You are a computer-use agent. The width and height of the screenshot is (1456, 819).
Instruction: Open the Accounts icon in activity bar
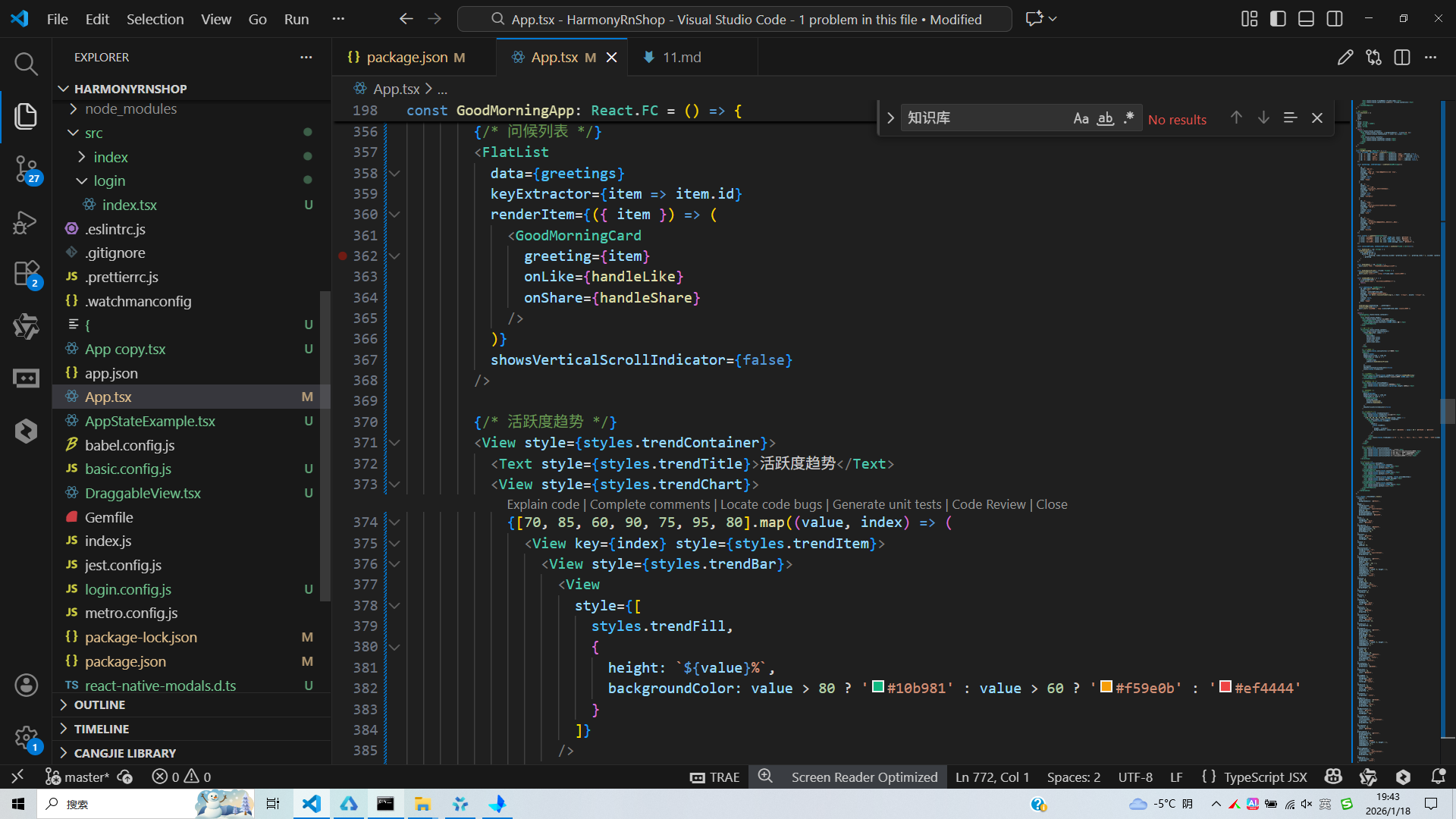pyautogui.click(x=26, y=686)
